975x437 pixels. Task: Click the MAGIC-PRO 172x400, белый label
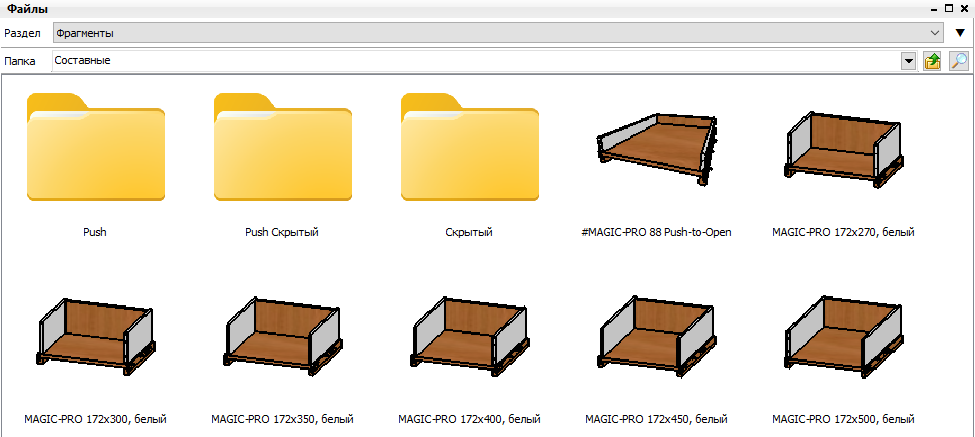click(469, 419)
